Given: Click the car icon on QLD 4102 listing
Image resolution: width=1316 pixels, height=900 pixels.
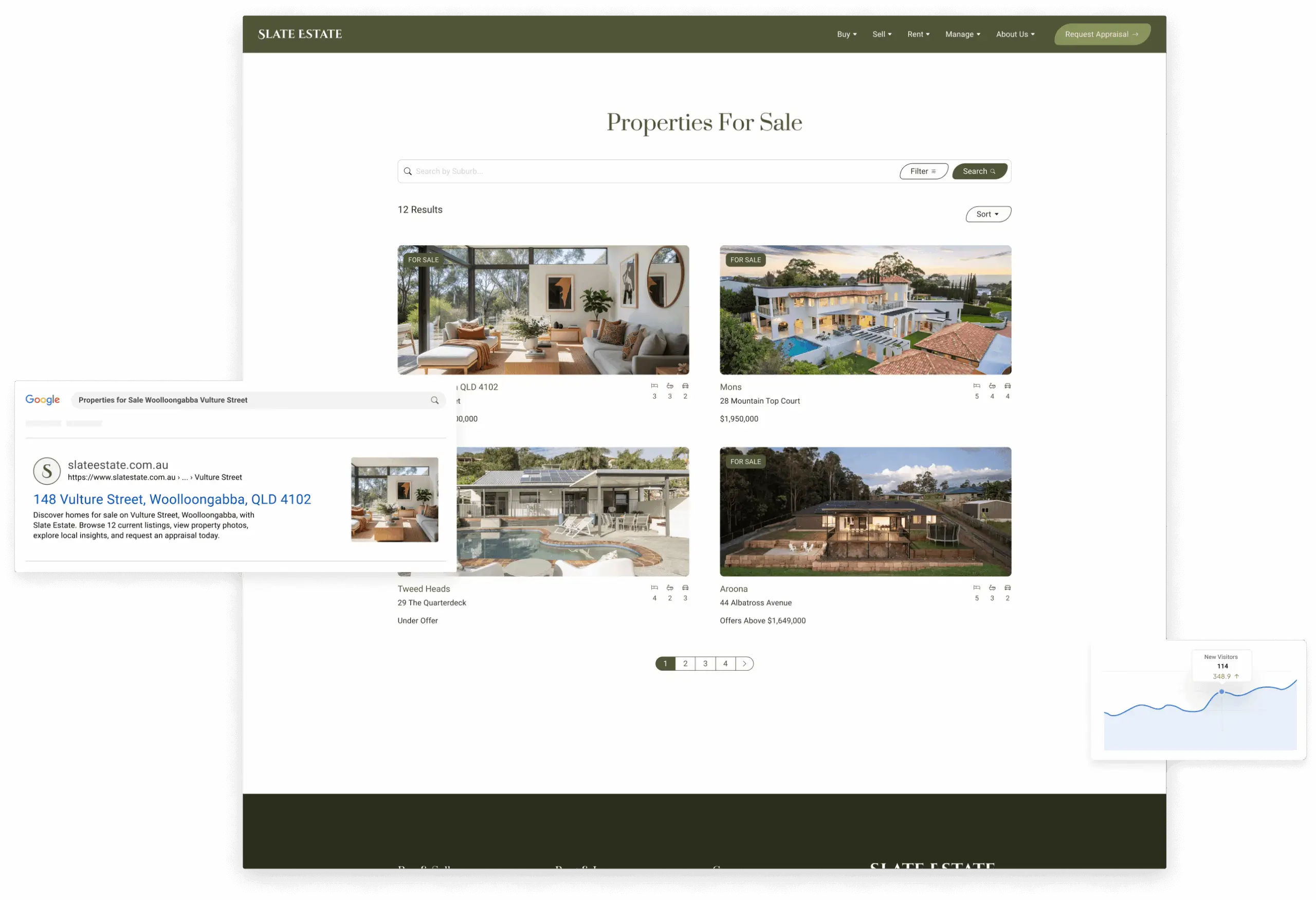Looking at the screenshot, I should (x=685, y=386).
